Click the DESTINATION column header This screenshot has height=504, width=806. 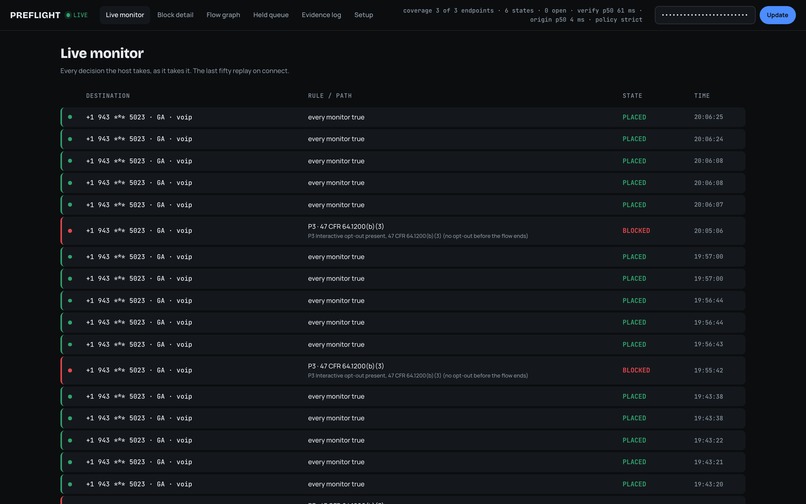click(x=108, y=96)
